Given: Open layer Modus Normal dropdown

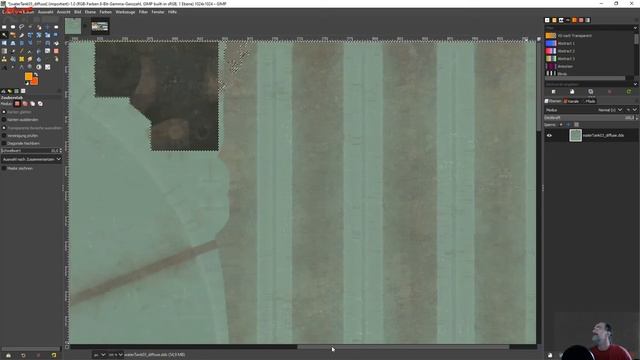Looking at the screenshot, I should pos(610,110).
